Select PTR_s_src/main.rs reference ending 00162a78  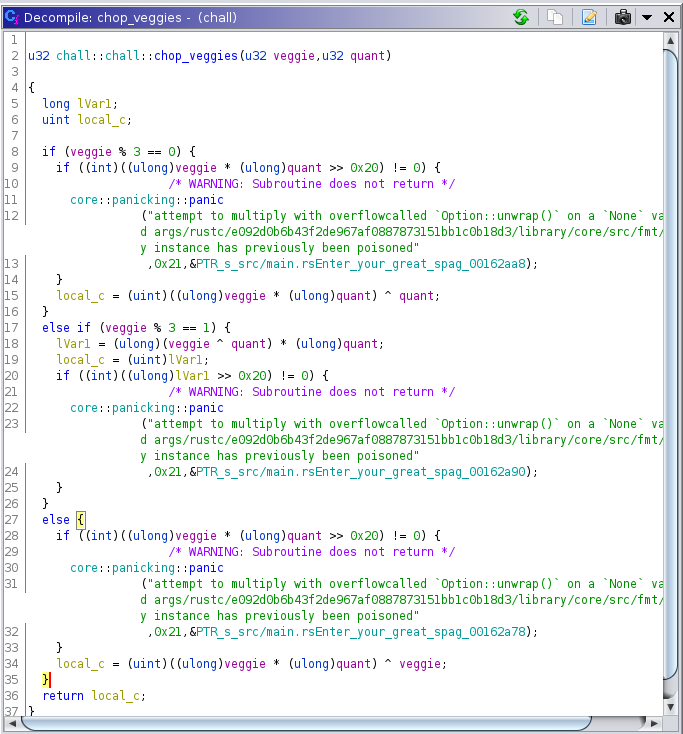(360, 632)
